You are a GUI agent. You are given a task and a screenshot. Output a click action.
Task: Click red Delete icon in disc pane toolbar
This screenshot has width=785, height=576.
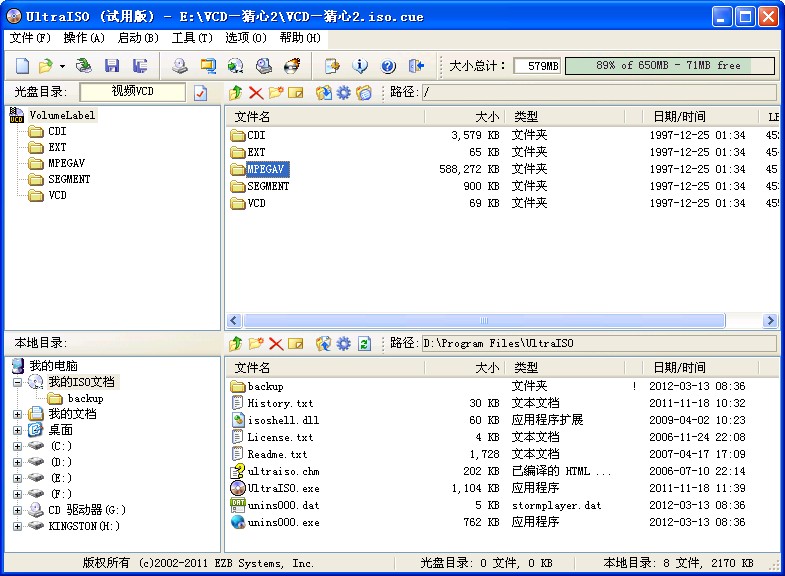click(x=256, y=93)
